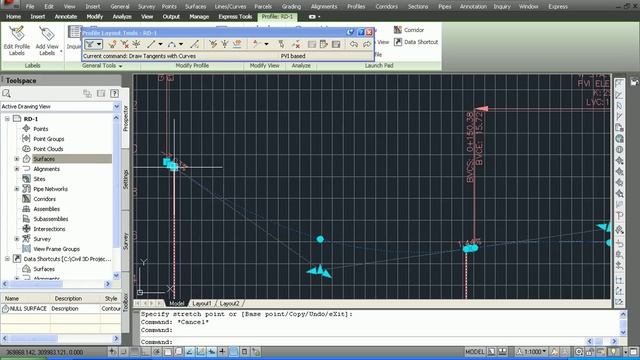Click the Toolspace help question-mark icon
The width and height of the screenshot is (640, 360).
114,93
